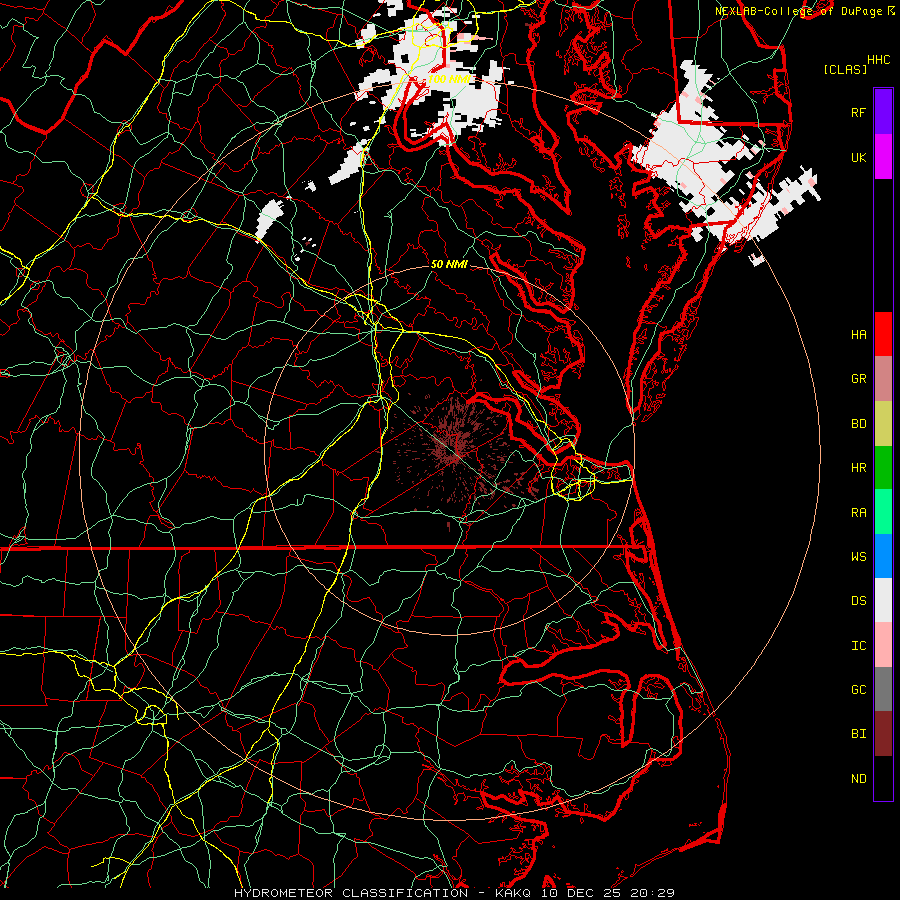900x900 pixels.
Task: Select the IC pink legend swatch
Action: (883, 645)
